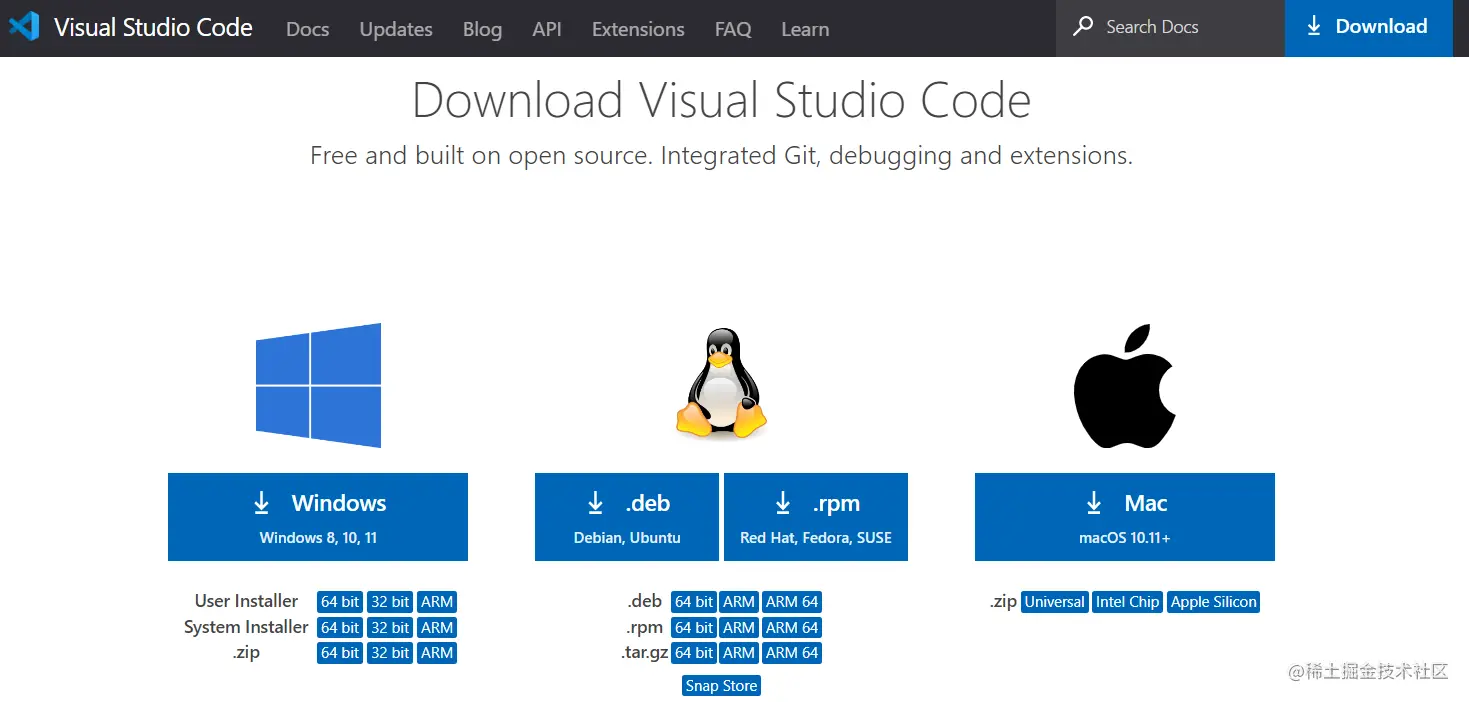Click the search magnifier icon
This screenshot has width=1469, height=702.
point(1083,27)
